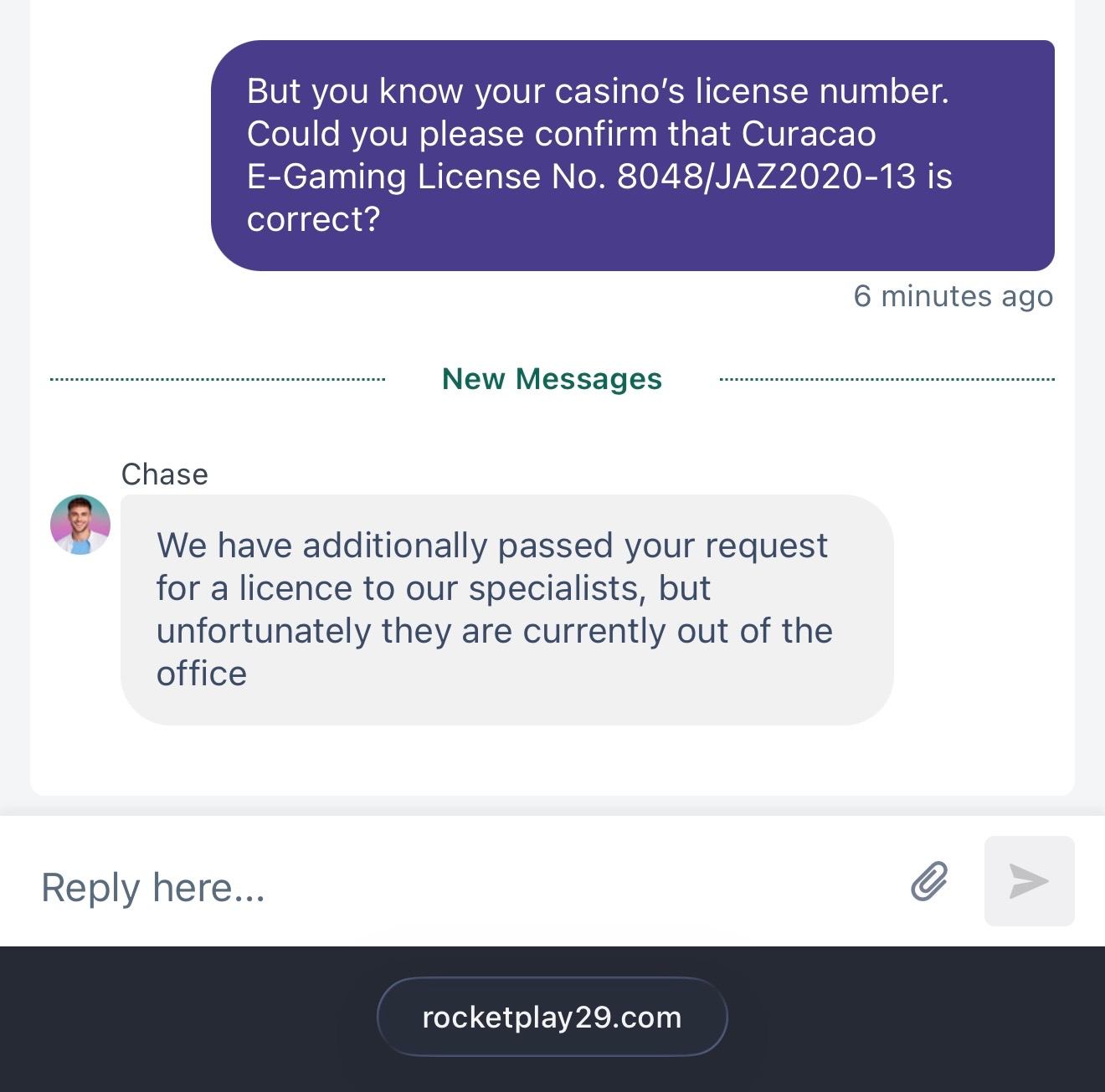Click the '6 minutes ago' timestamp

[x=953, y=296]
